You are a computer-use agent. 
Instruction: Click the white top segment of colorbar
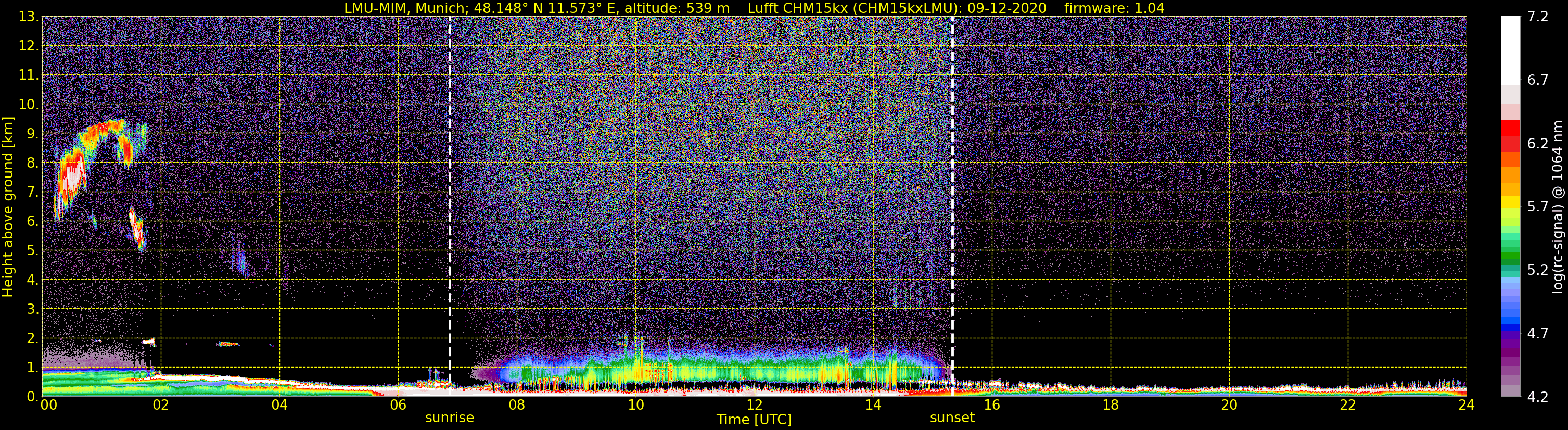1510,50
